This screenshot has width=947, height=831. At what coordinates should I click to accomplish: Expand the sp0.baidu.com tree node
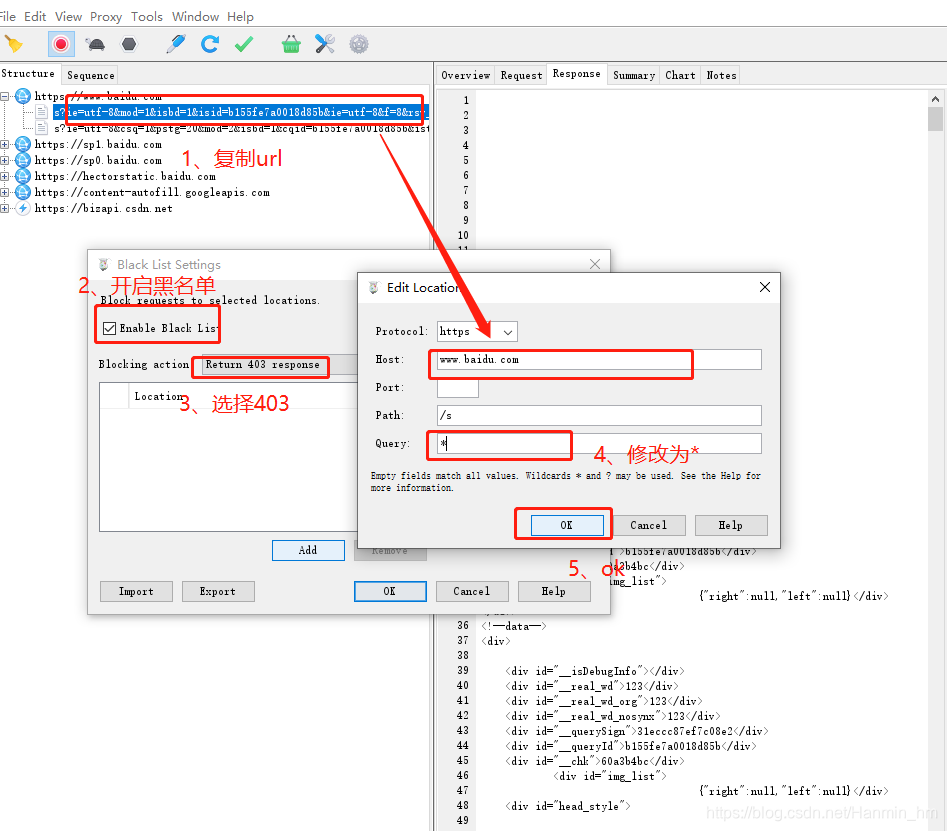click(5, 160)
